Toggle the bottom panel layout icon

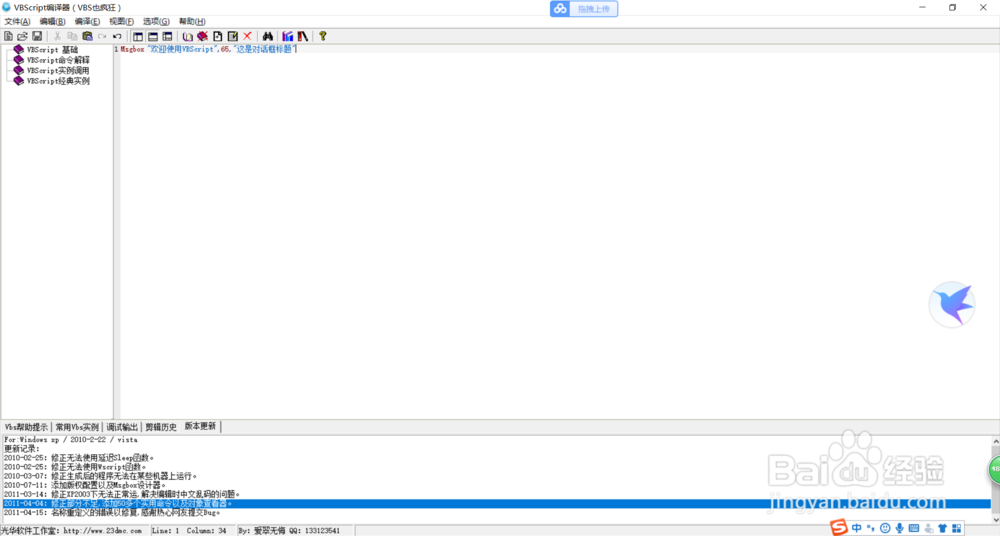pos(152,36)
